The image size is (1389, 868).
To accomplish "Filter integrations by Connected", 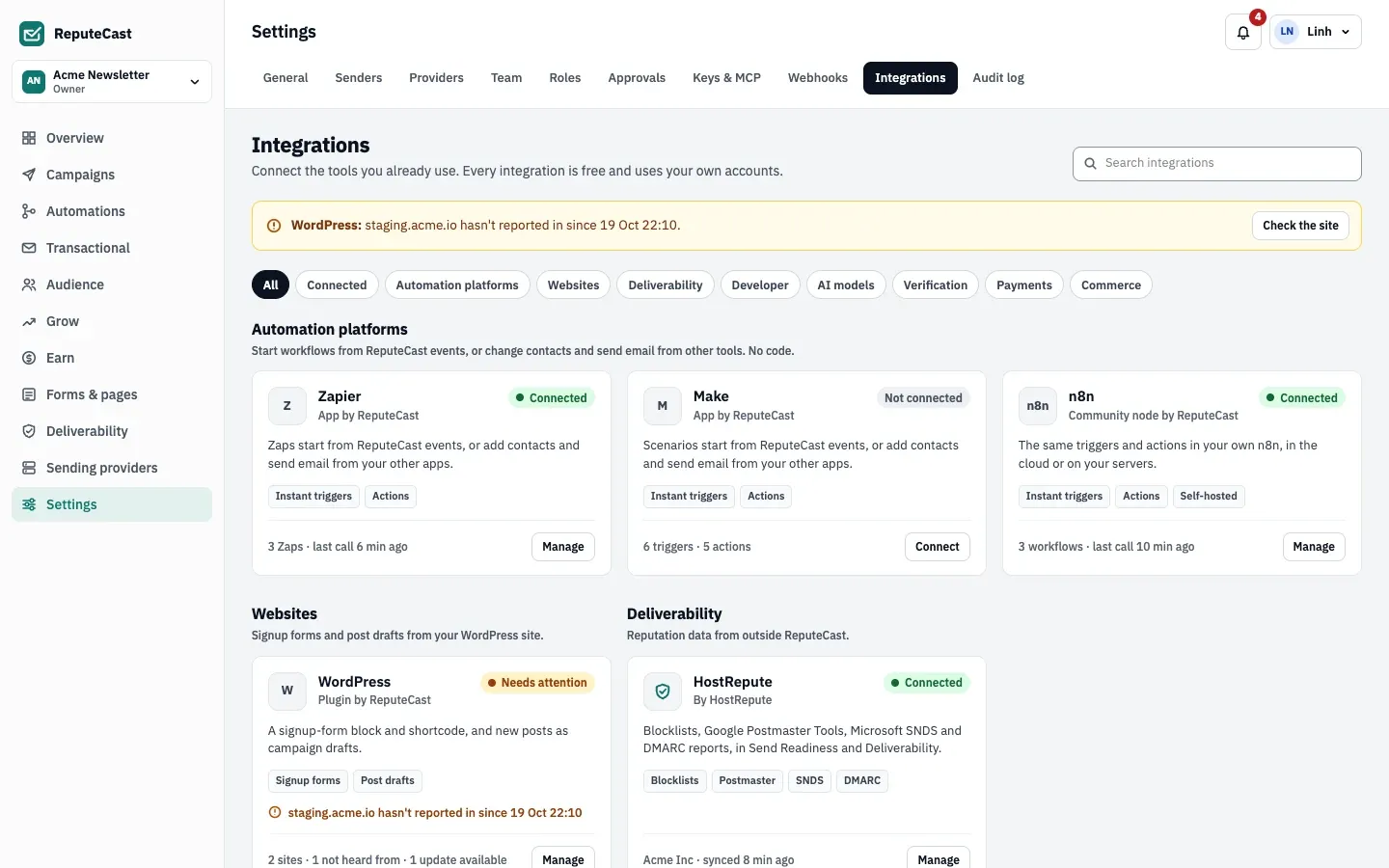I will (x=337, y=285).
